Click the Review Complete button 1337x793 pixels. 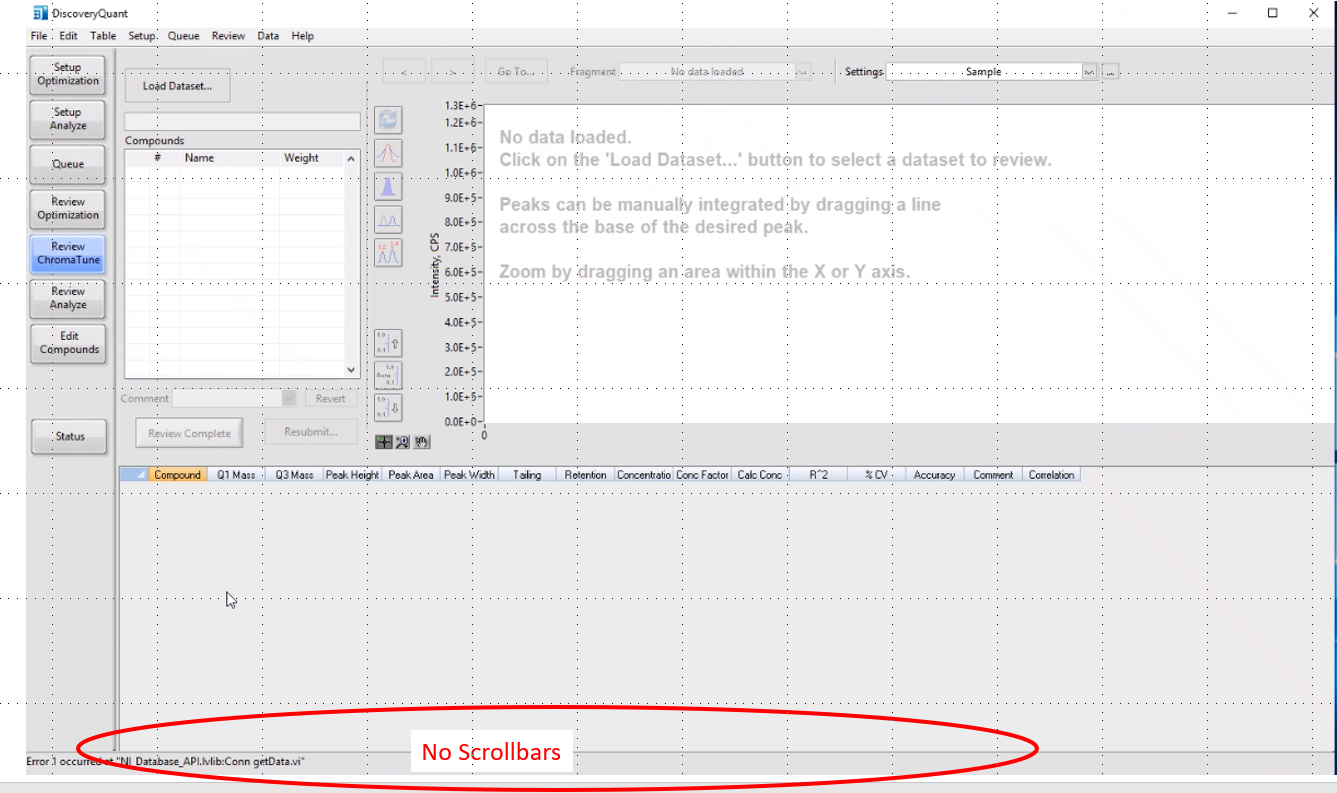click(x=189, y=433)
